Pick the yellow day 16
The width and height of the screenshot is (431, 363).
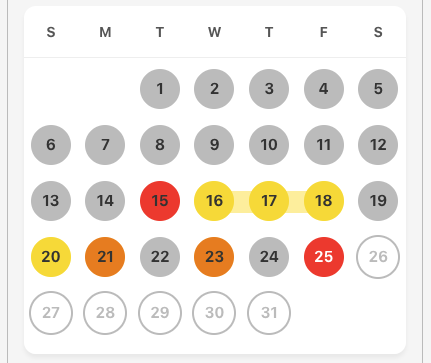pyautogui.click(x=214, y=201)
